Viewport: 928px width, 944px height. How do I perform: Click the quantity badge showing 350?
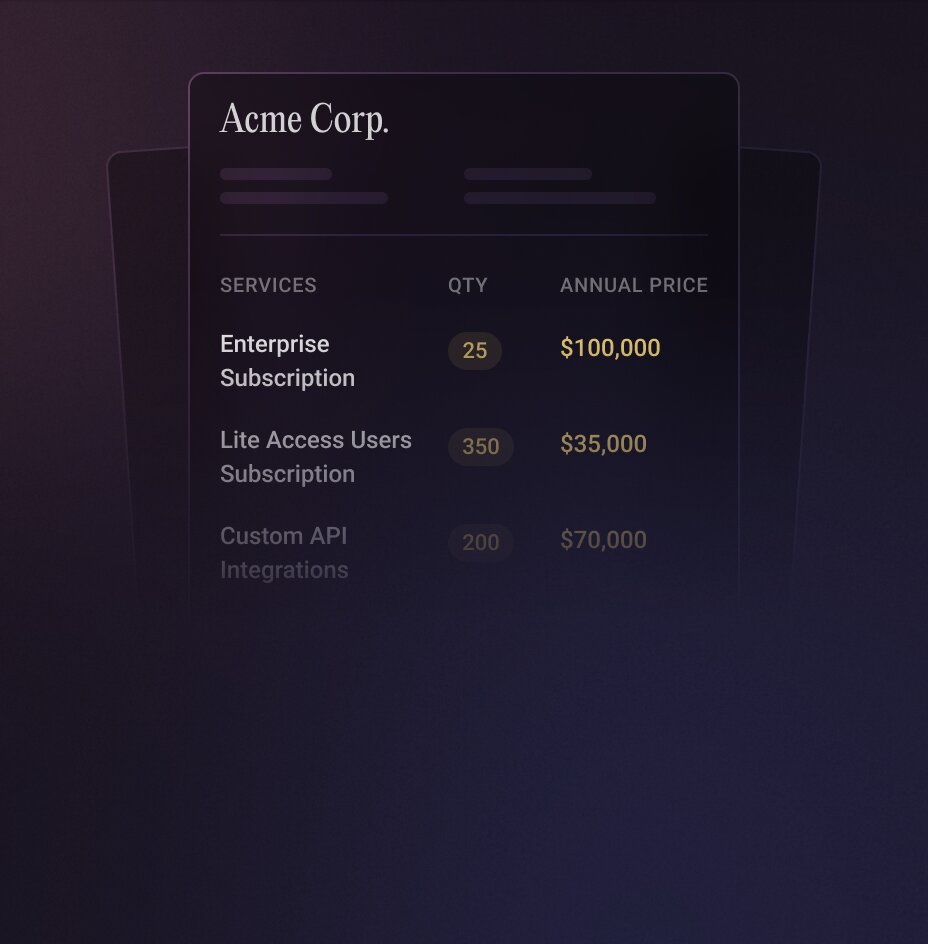point(481,446)
